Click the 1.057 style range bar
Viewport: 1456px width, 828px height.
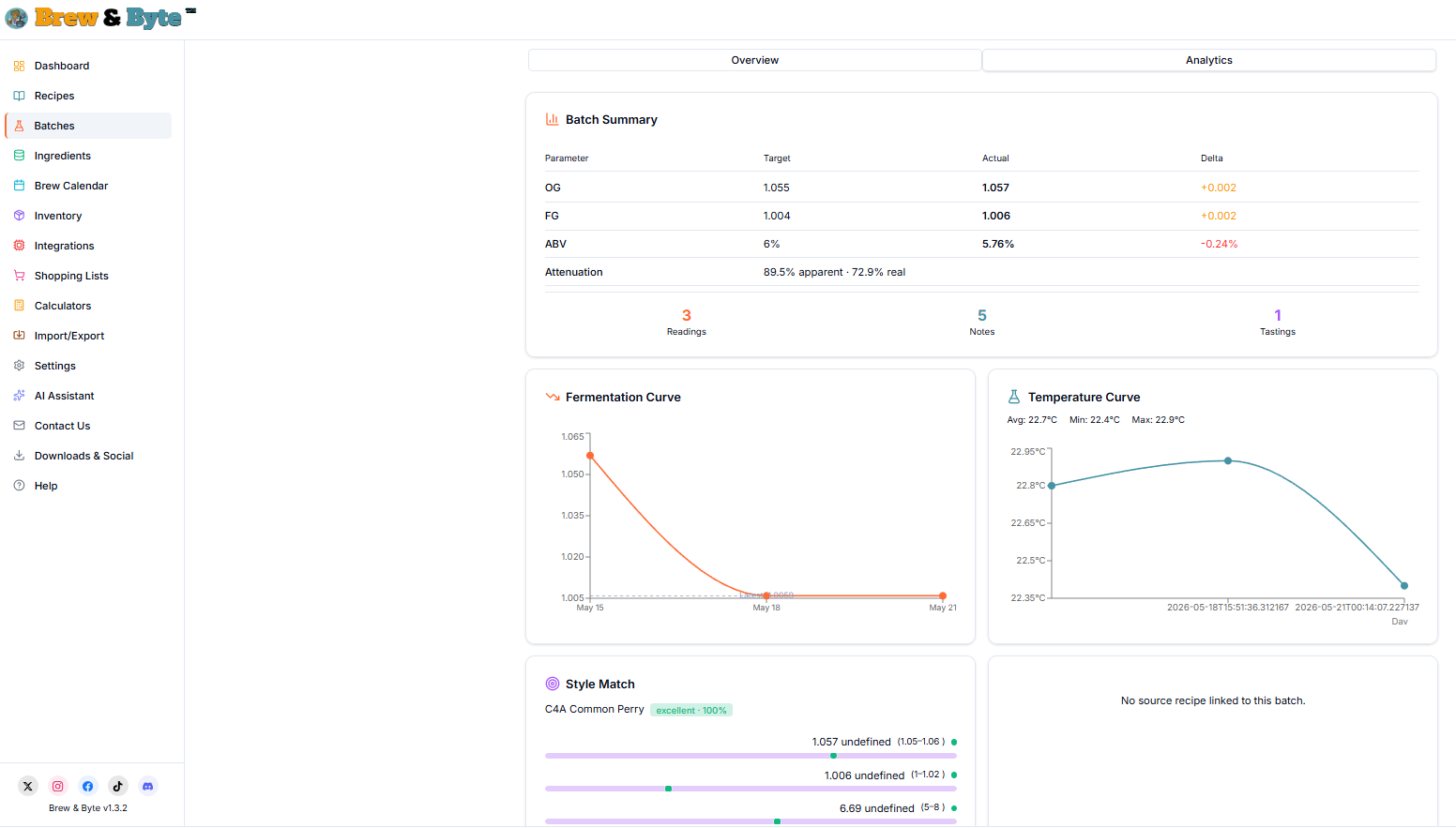[x=751, y=756]
